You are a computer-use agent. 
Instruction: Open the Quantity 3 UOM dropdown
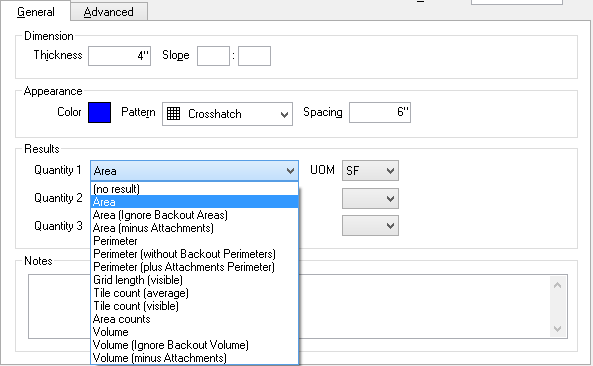(x=370, y=226)
